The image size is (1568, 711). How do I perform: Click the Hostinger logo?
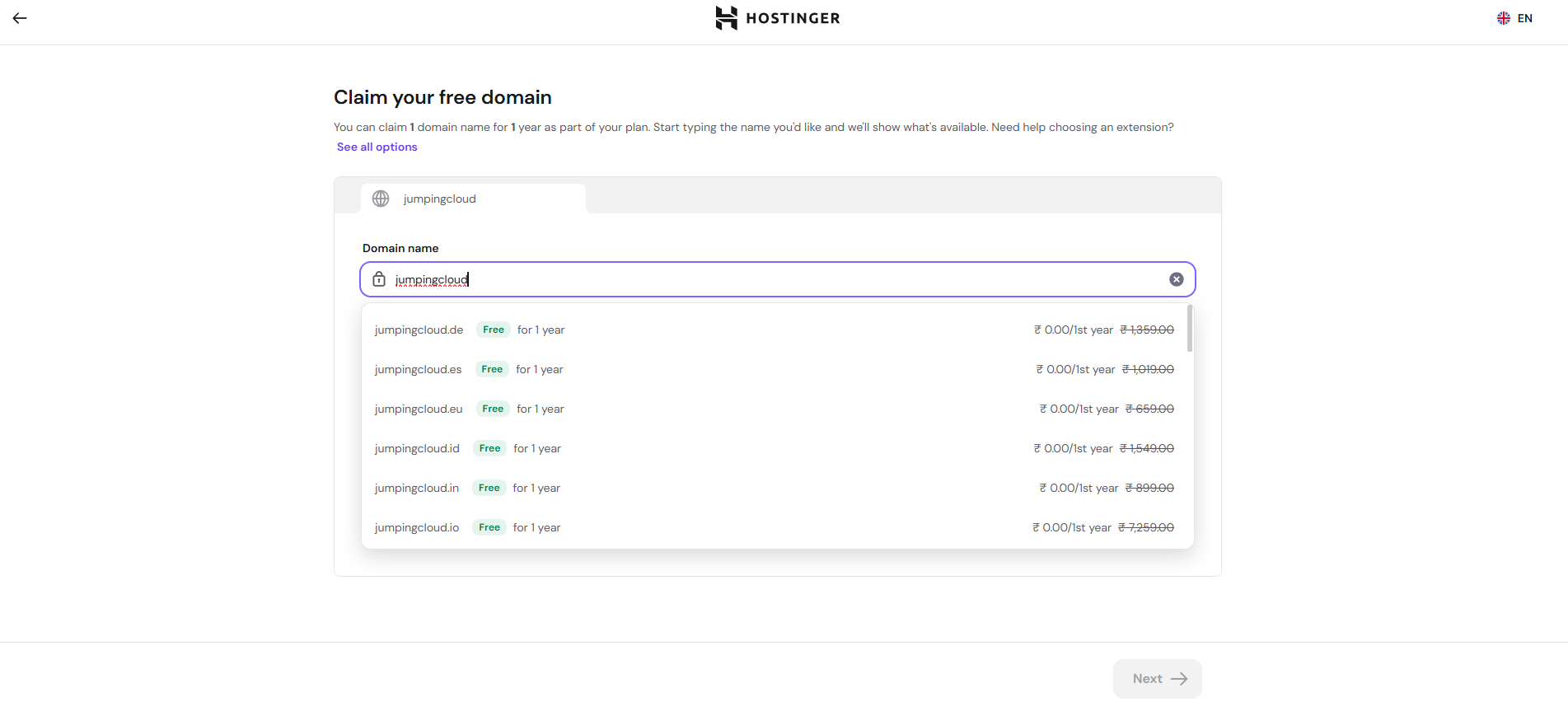[x=778, y=18]
